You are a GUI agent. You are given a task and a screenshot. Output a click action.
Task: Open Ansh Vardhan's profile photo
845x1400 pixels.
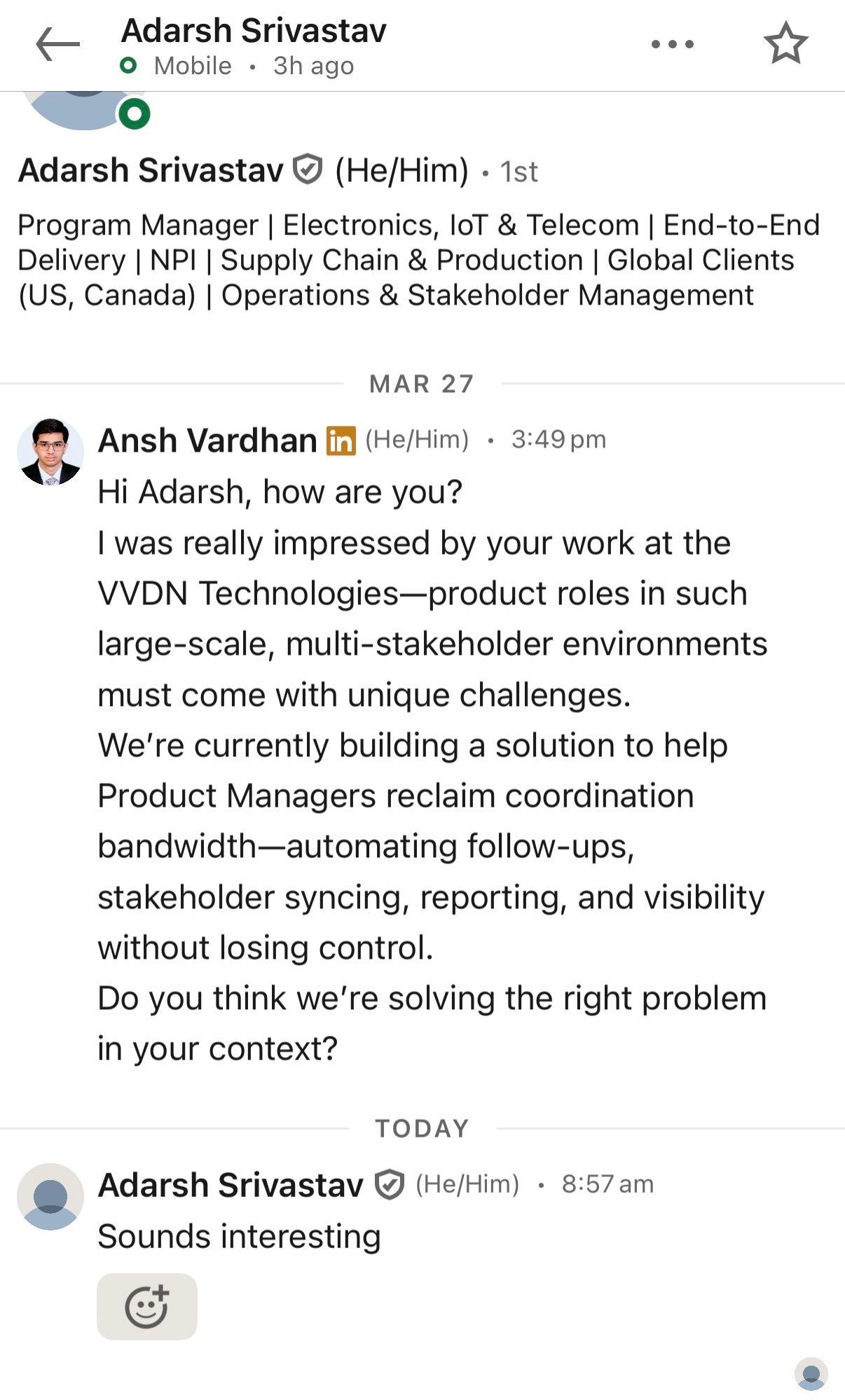tap(50, 452)
